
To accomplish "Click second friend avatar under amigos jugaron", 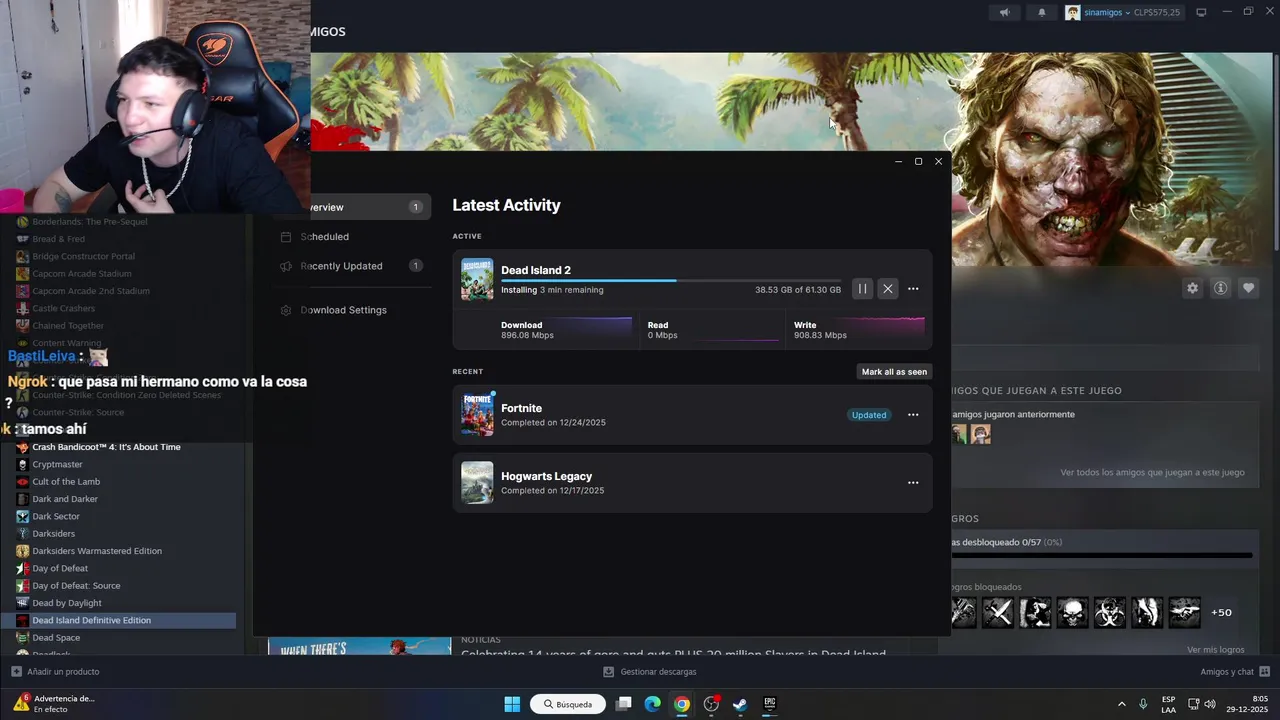I will [981, 434].
